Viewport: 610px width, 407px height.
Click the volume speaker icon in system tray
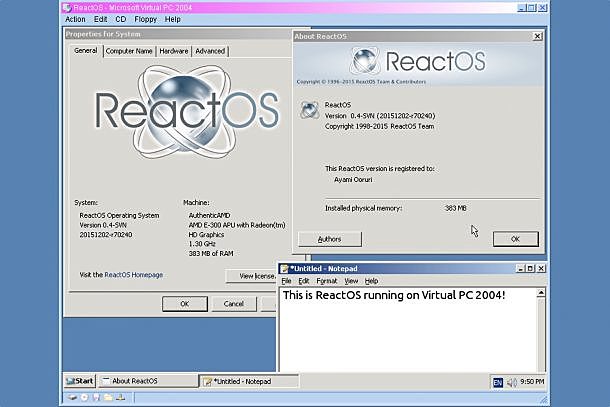coord(511,382)
